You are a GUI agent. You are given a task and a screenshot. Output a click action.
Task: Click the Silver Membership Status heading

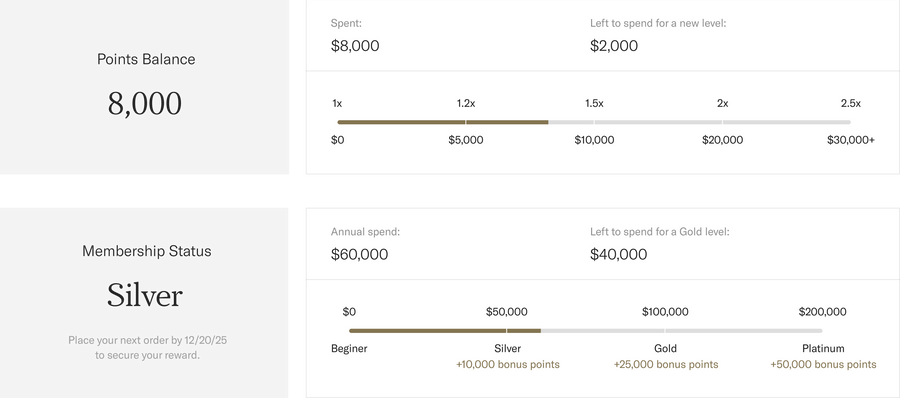(x=145, y=296)
